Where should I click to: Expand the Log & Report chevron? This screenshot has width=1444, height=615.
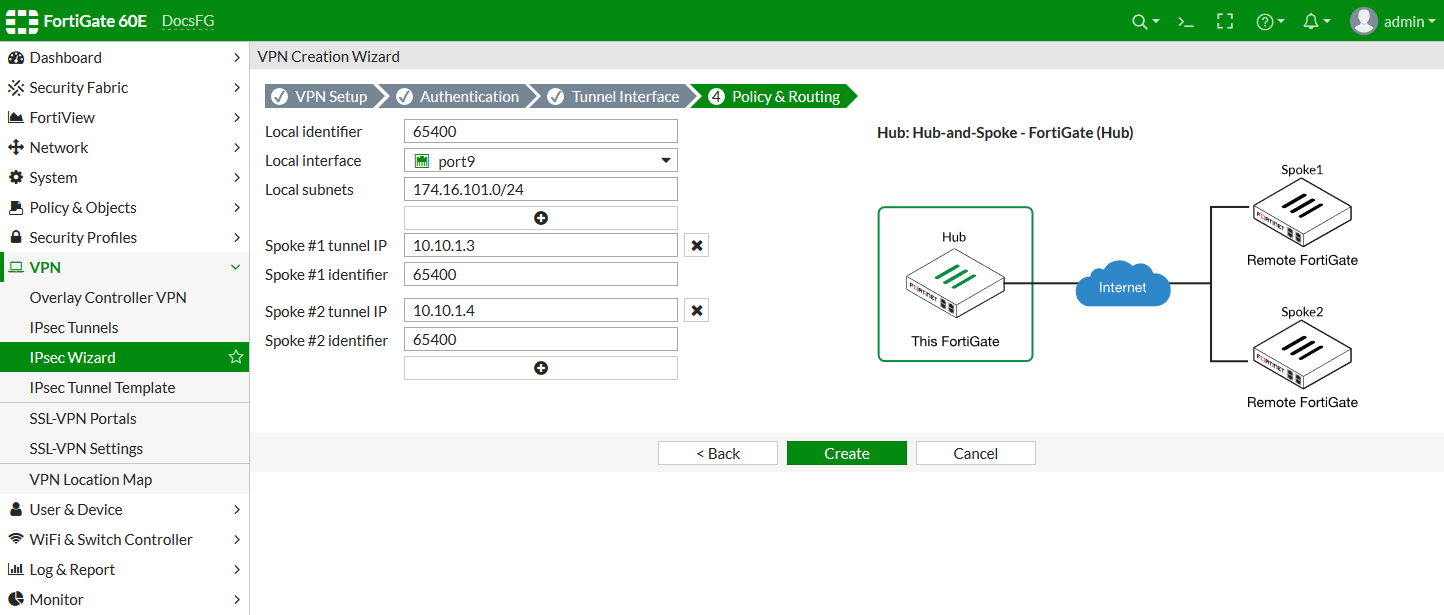(x=236, y=569)
